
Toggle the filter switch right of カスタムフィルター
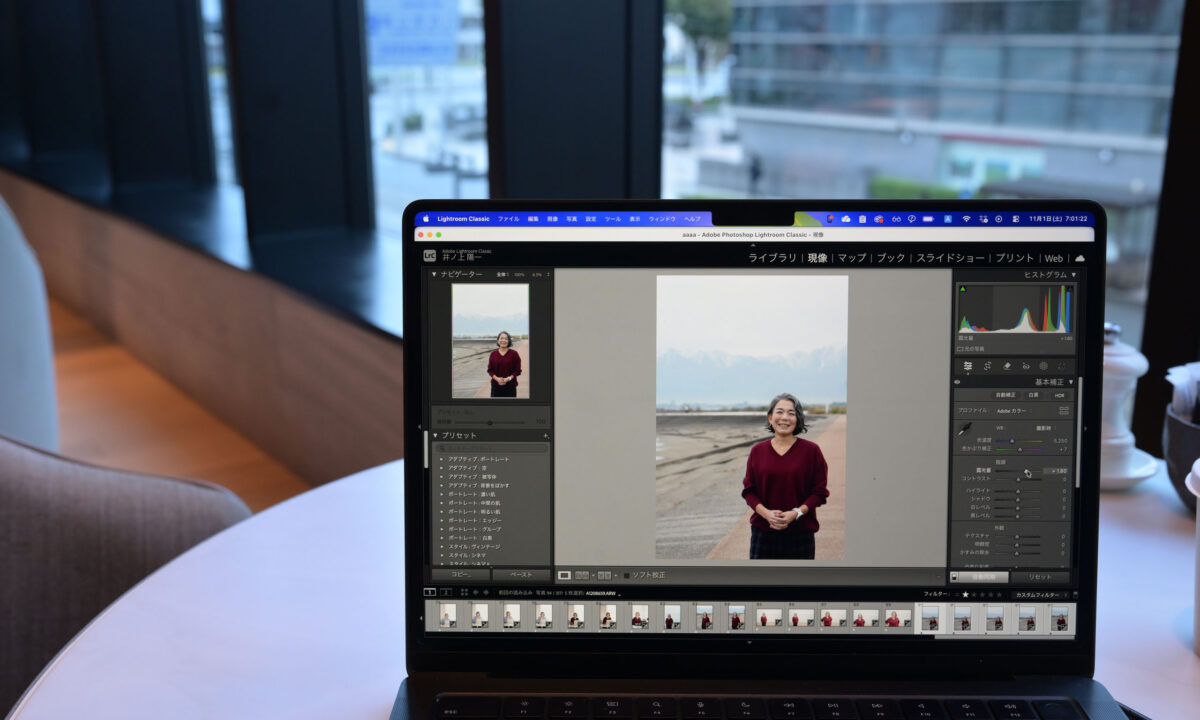pos(1075,594)
